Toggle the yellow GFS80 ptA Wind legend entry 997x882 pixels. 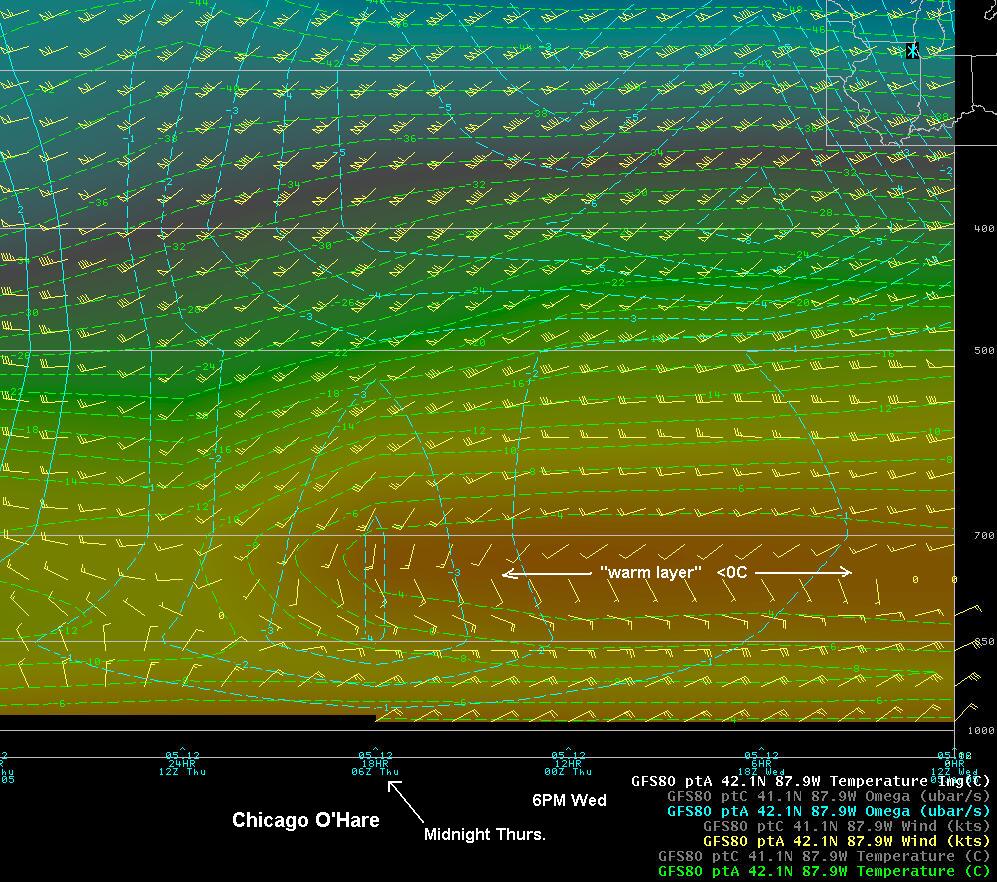pyautogui.click(x=847, y=841)
